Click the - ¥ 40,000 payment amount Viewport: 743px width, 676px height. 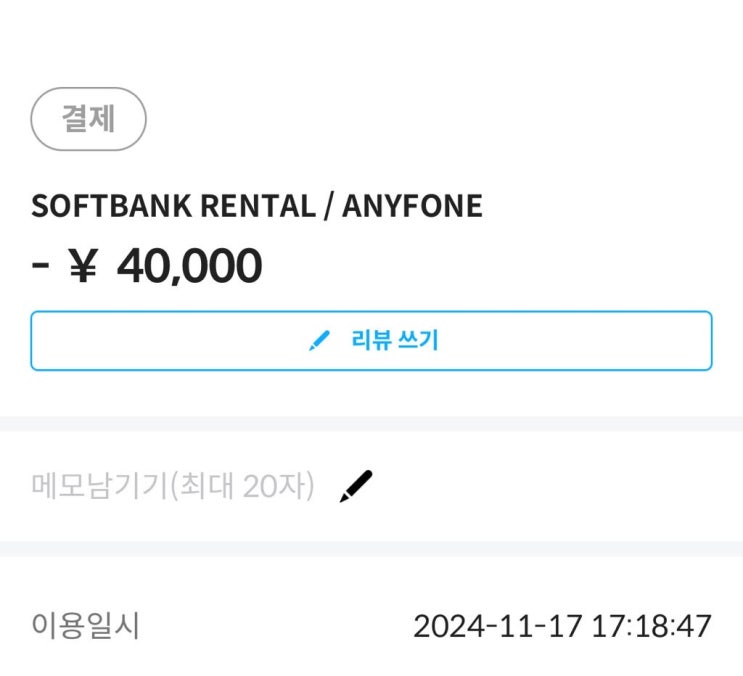point(147,265)
